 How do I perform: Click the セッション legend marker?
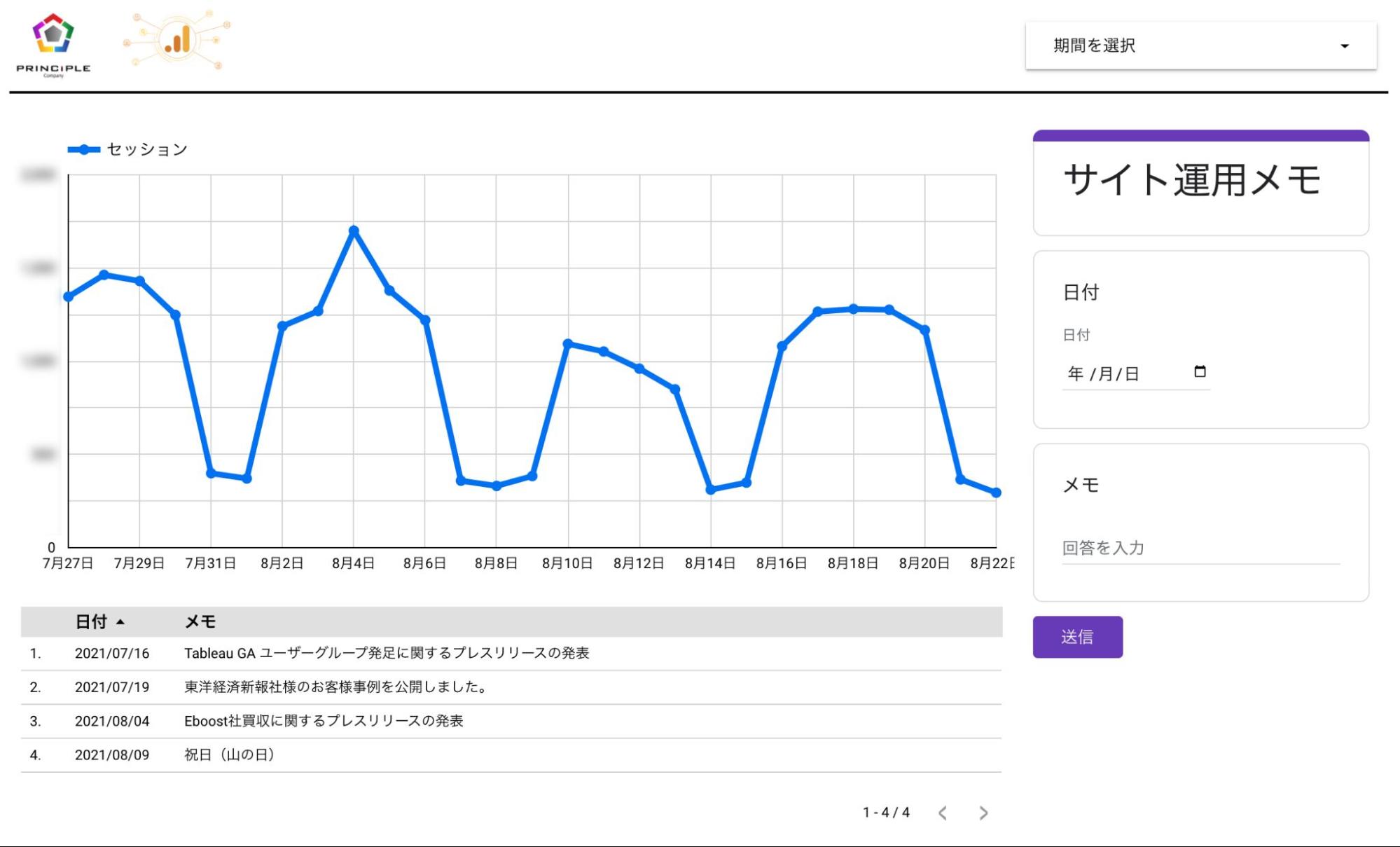tap(84, 149)
